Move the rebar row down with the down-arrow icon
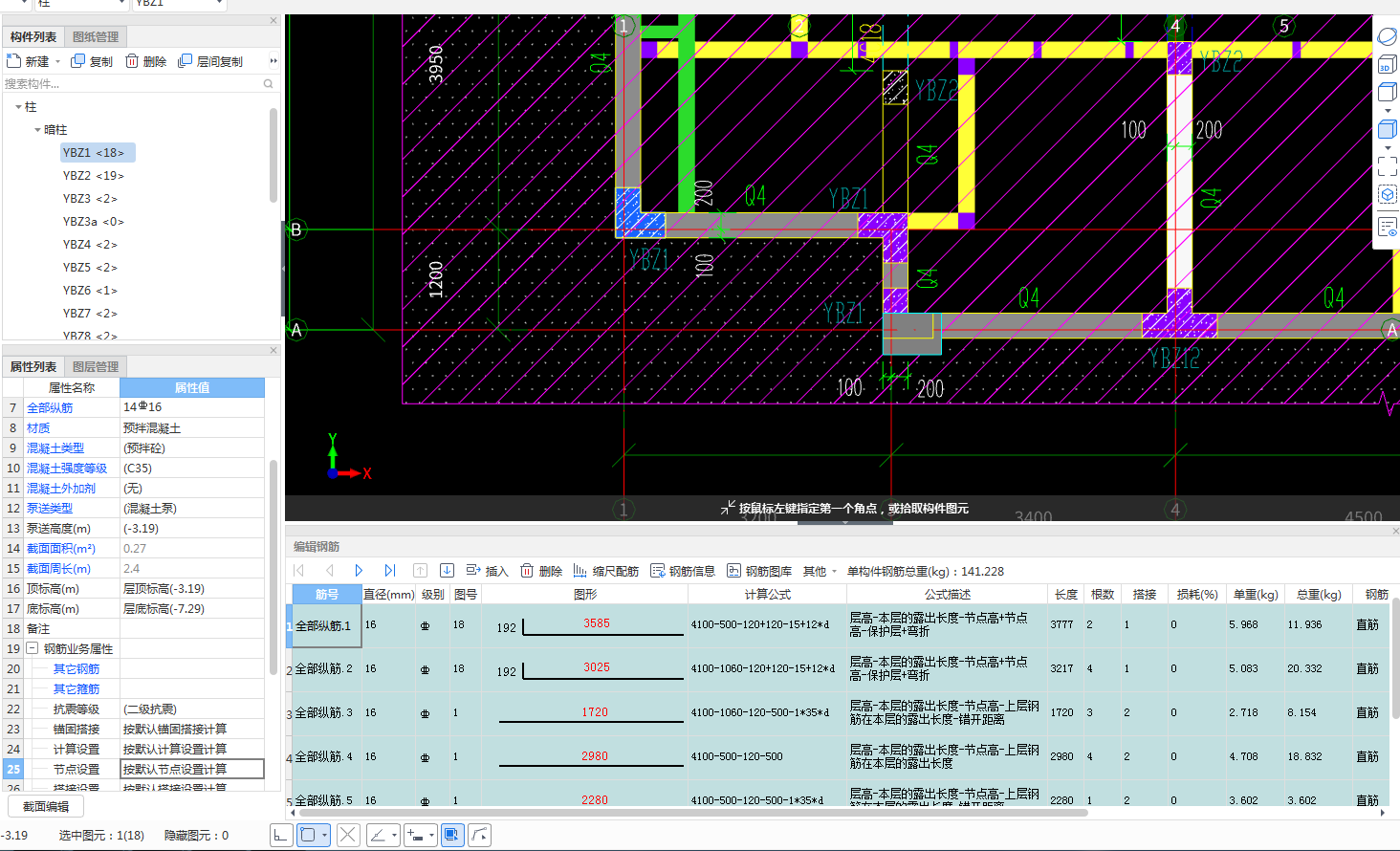1400x851 pixels. (447, 571)
